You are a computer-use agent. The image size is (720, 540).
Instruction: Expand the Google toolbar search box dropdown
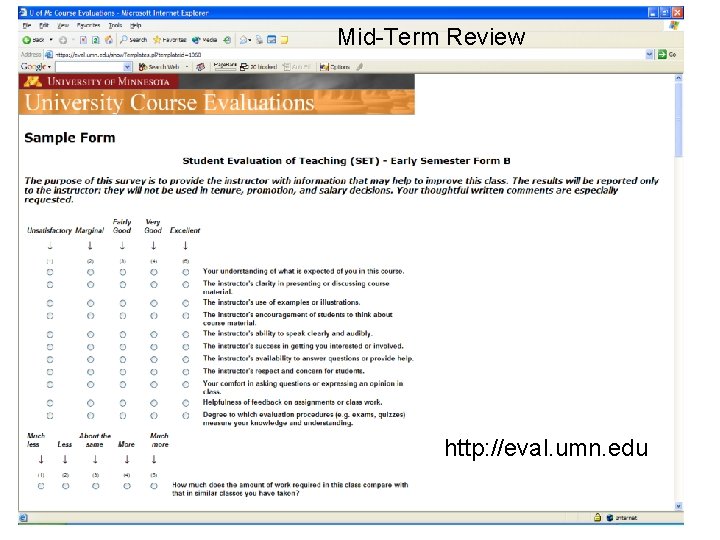(x=127, y=67)
